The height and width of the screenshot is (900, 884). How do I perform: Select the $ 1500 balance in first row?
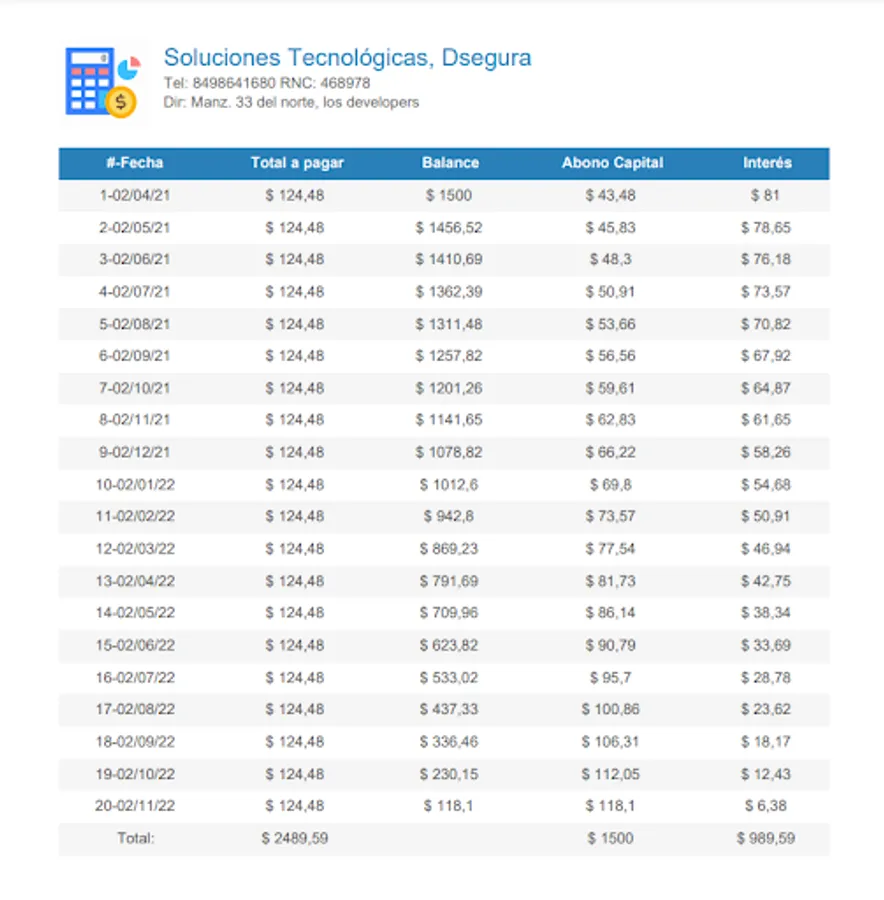click(x=449, y=196)
